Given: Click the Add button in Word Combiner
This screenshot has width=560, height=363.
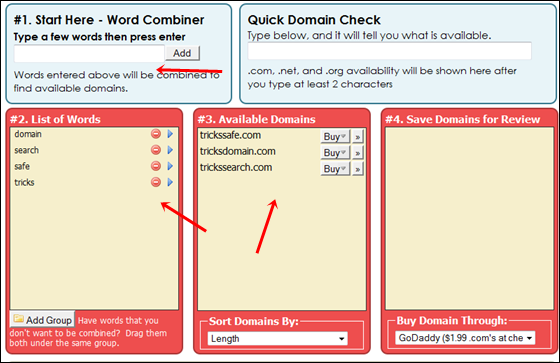Looking at the screenshot, I should [x=182, y=53].
